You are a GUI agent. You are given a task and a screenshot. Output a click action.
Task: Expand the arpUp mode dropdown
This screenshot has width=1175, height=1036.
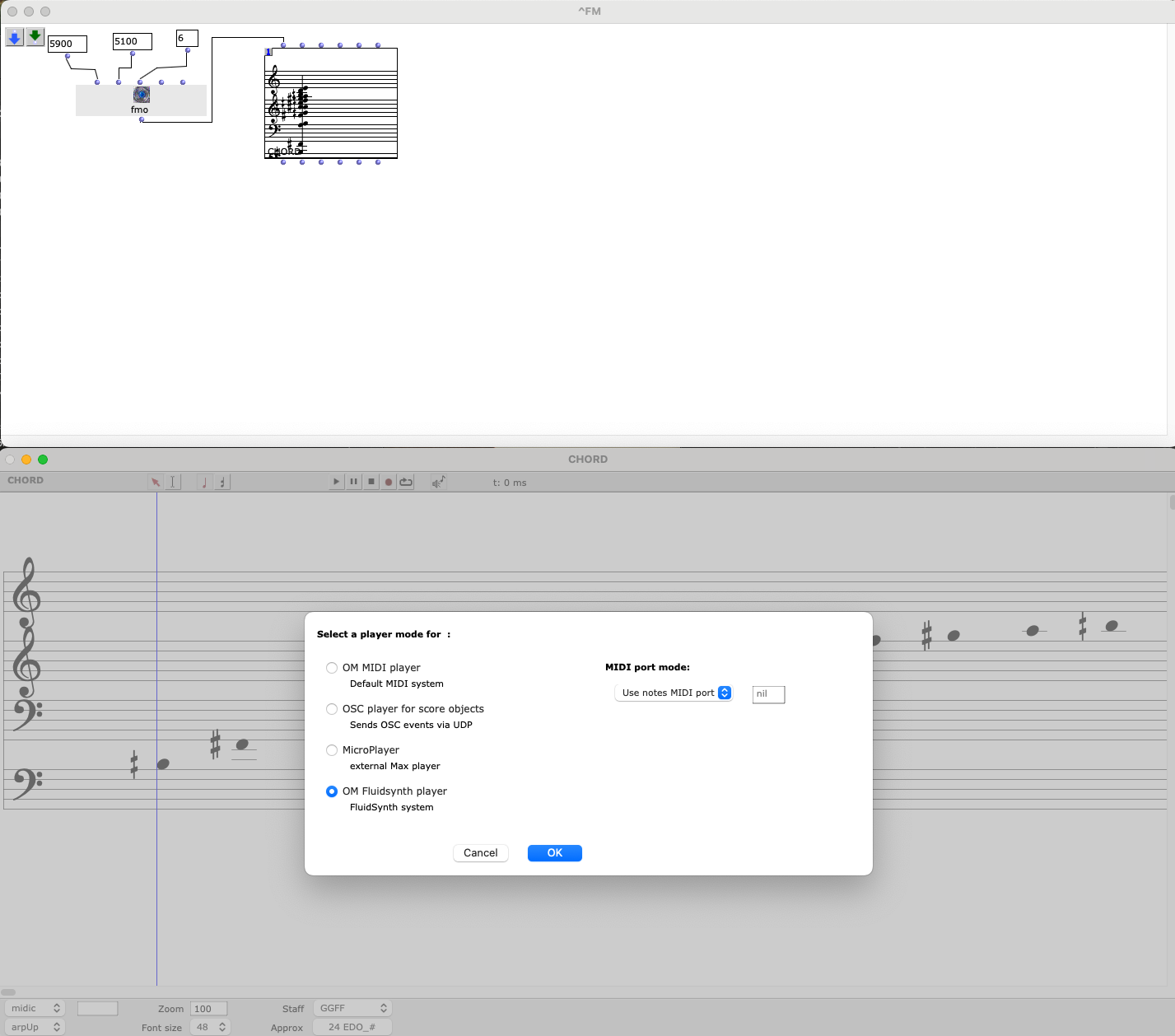coord(35,1027)
